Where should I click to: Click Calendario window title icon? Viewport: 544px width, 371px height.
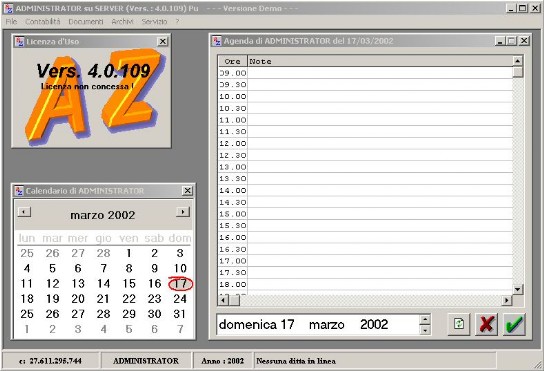19,191
